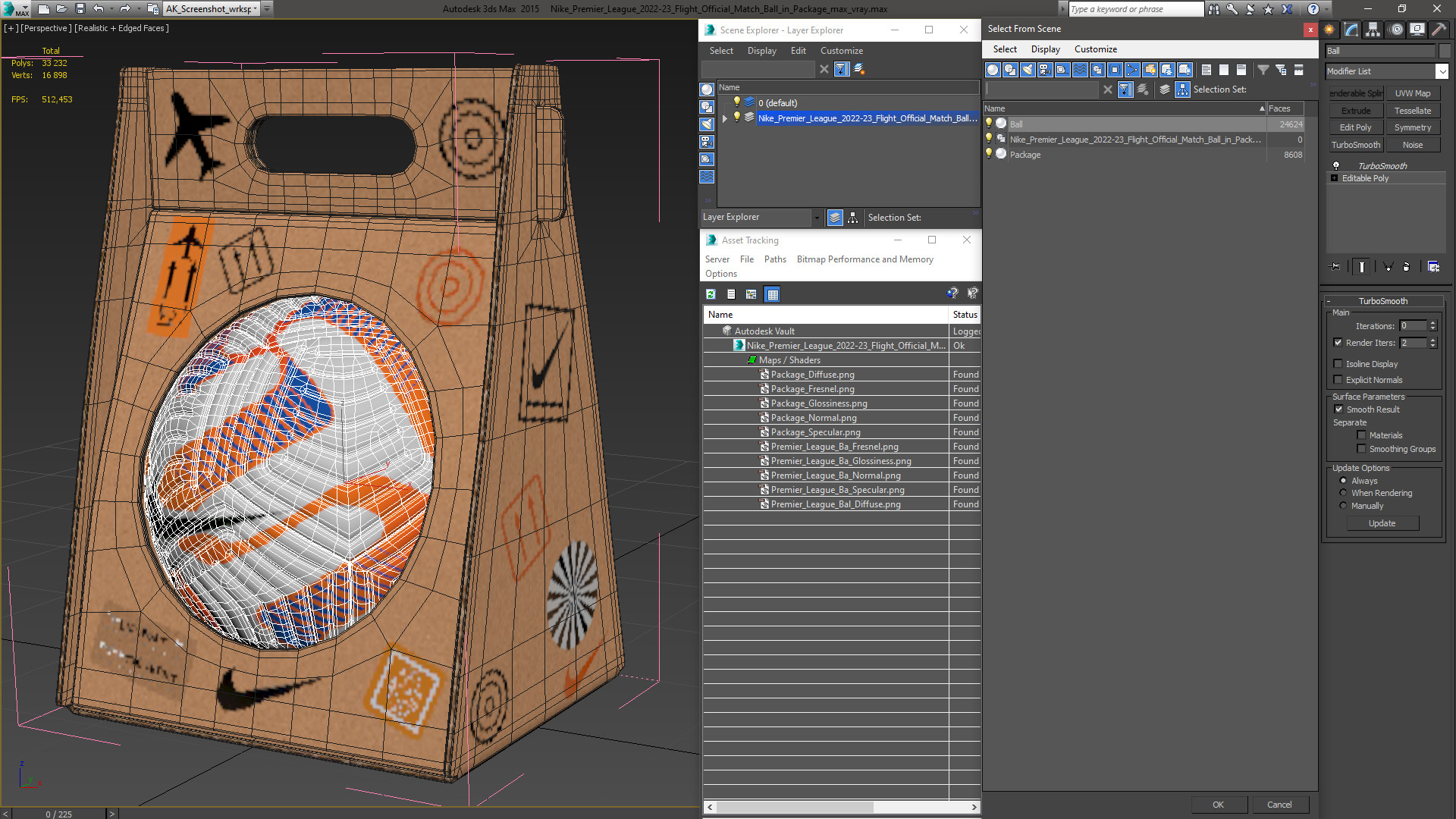Image resolution: width=1456 pixels, height=819 pixels.
Task: Toggle Display Cameras filter in Select From Scene
Action: 1045,70
